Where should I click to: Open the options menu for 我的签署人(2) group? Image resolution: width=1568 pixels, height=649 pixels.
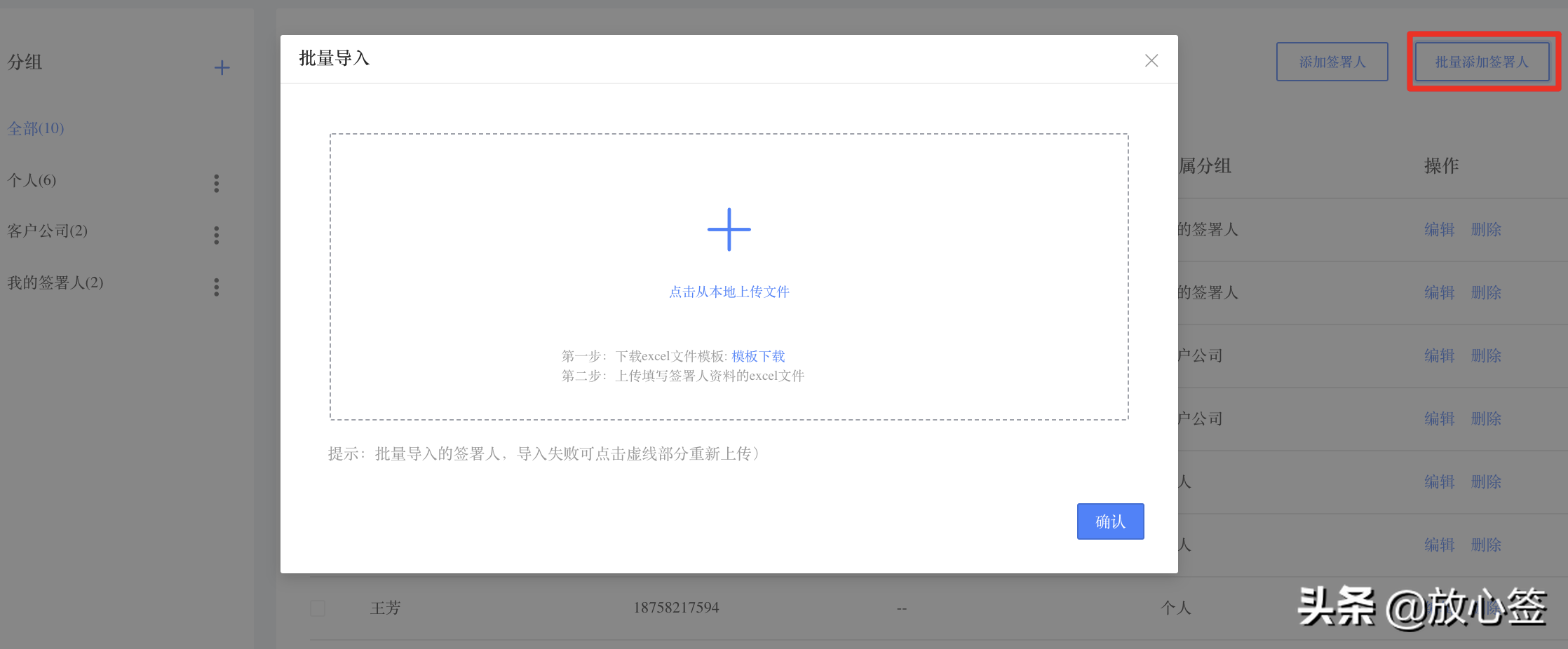click(x=217, y=287)
